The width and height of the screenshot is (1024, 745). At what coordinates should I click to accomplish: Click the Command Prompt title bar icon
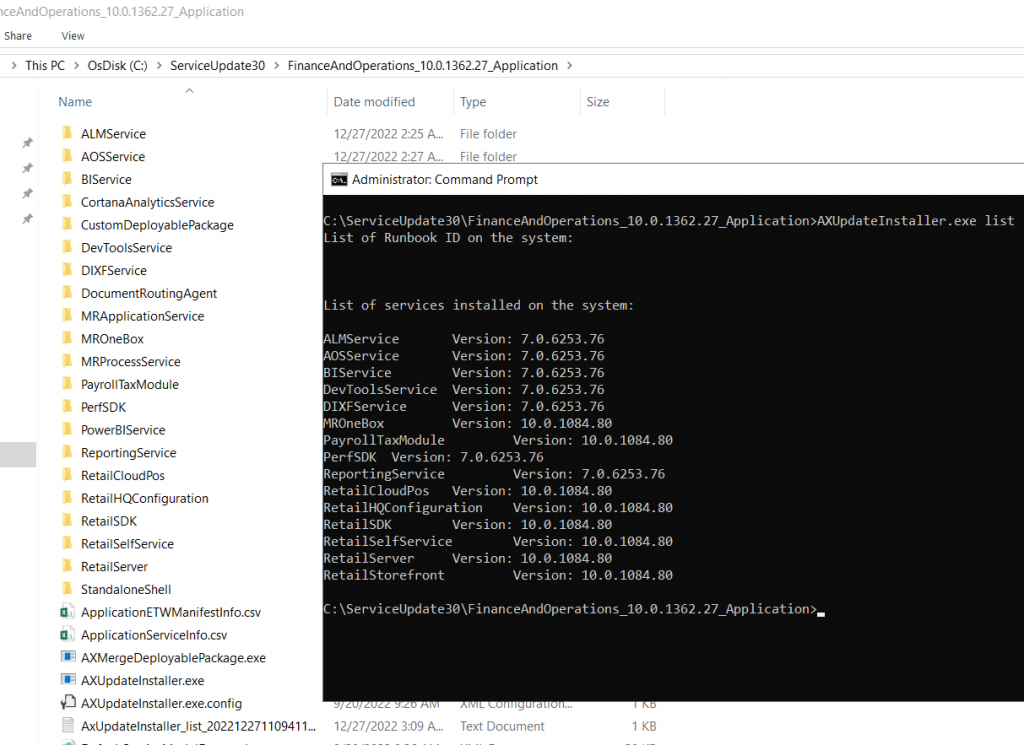click(338, 179)
